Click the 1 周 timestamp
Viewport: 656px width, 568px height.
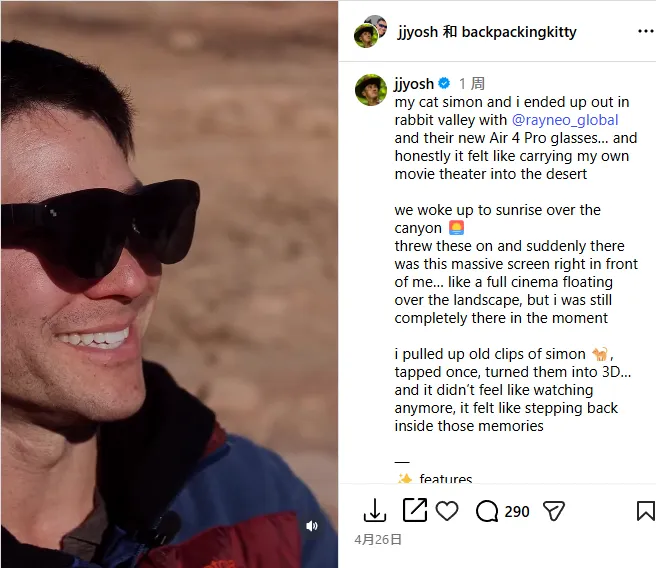(472, 84)
